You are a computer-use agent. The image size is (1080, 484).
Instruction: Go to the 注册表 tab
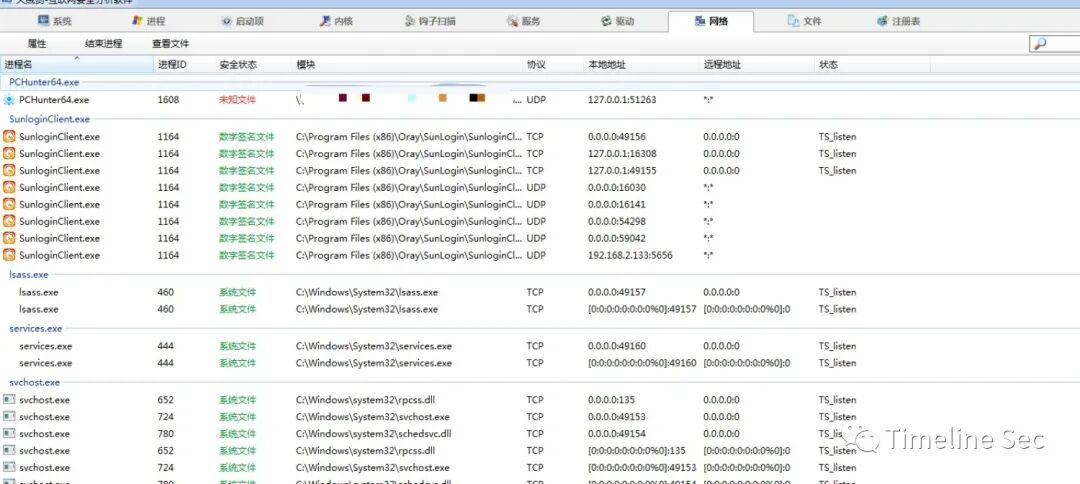pyautogui.click(x=898, y=21)
